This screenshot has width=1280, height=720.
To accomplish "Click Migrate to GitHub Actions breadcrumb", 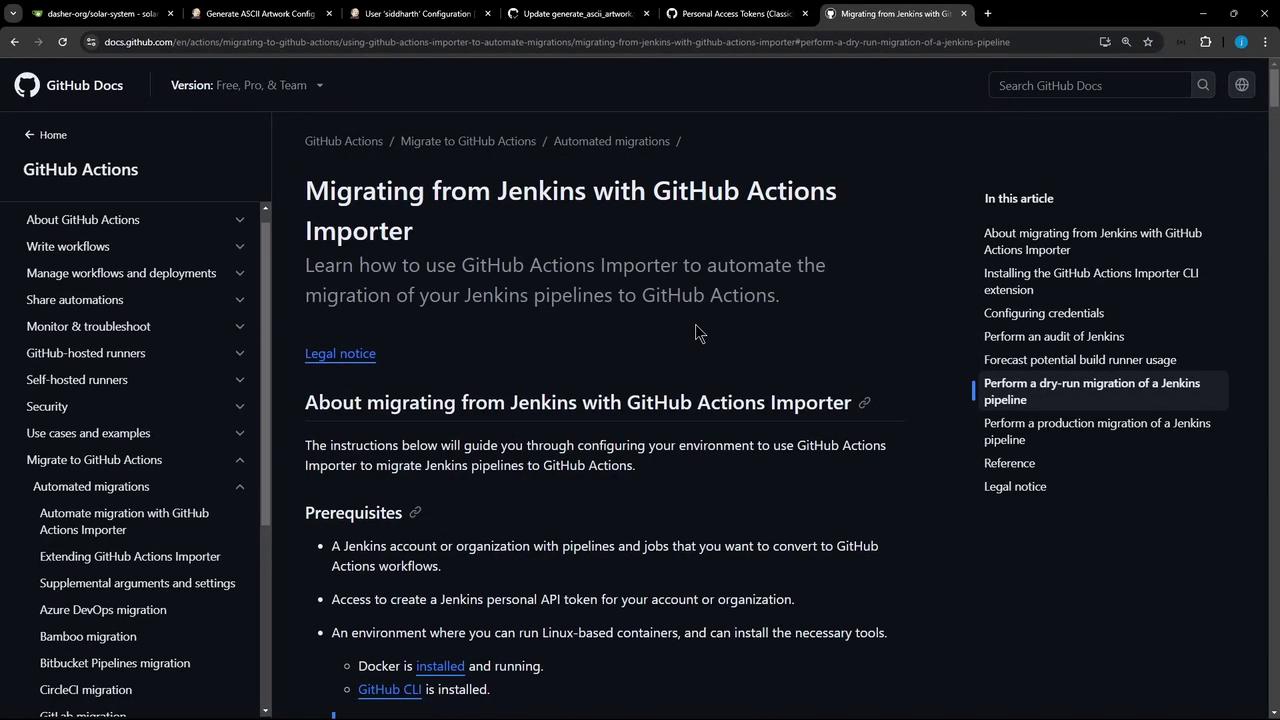I will [468, 141].
